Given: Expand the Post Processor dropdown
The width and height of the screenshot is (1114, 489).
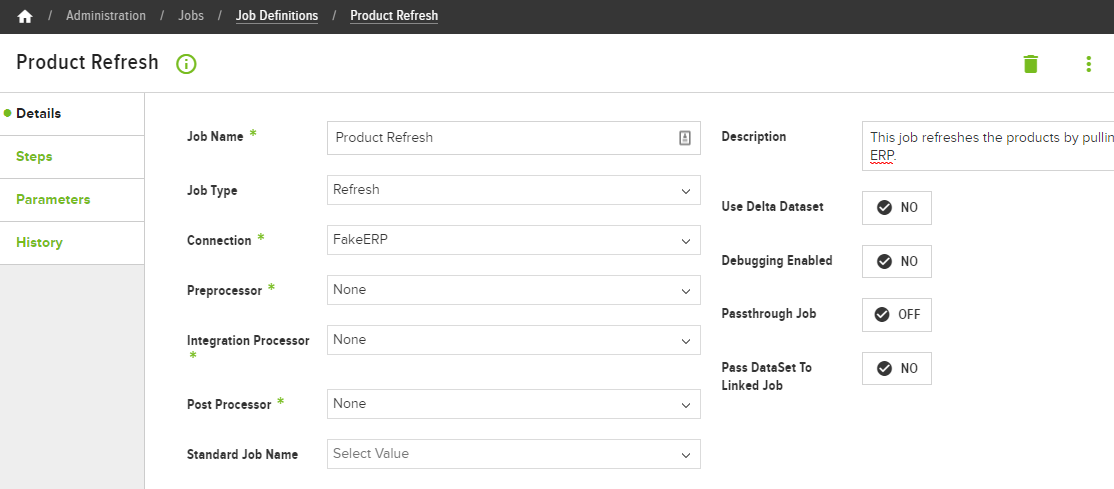Looking at the screenshot, I should tap(514, 404).
